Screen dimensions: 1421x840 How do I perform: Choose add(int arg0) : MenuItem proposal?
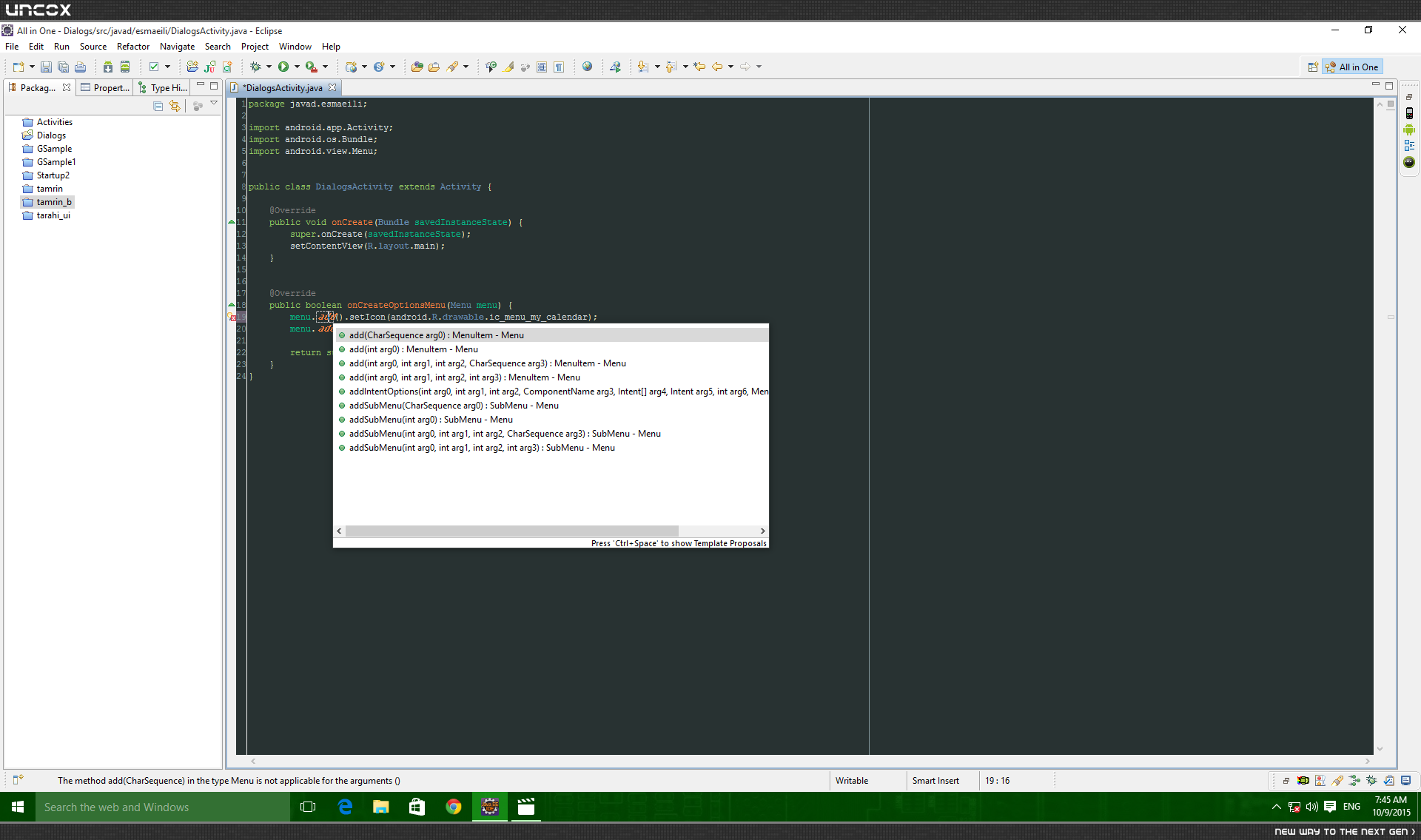point(551,349)
